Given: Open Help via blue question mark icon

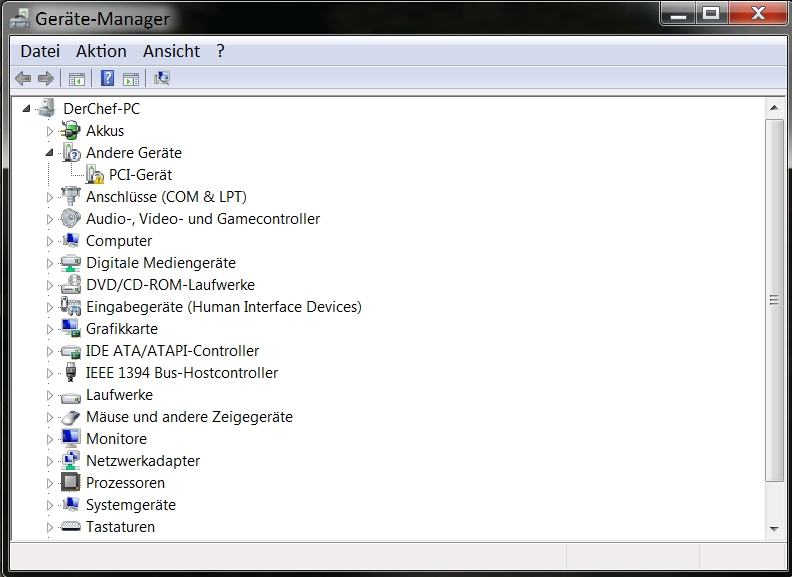Looking at the screenshot, I should [107, 78].
